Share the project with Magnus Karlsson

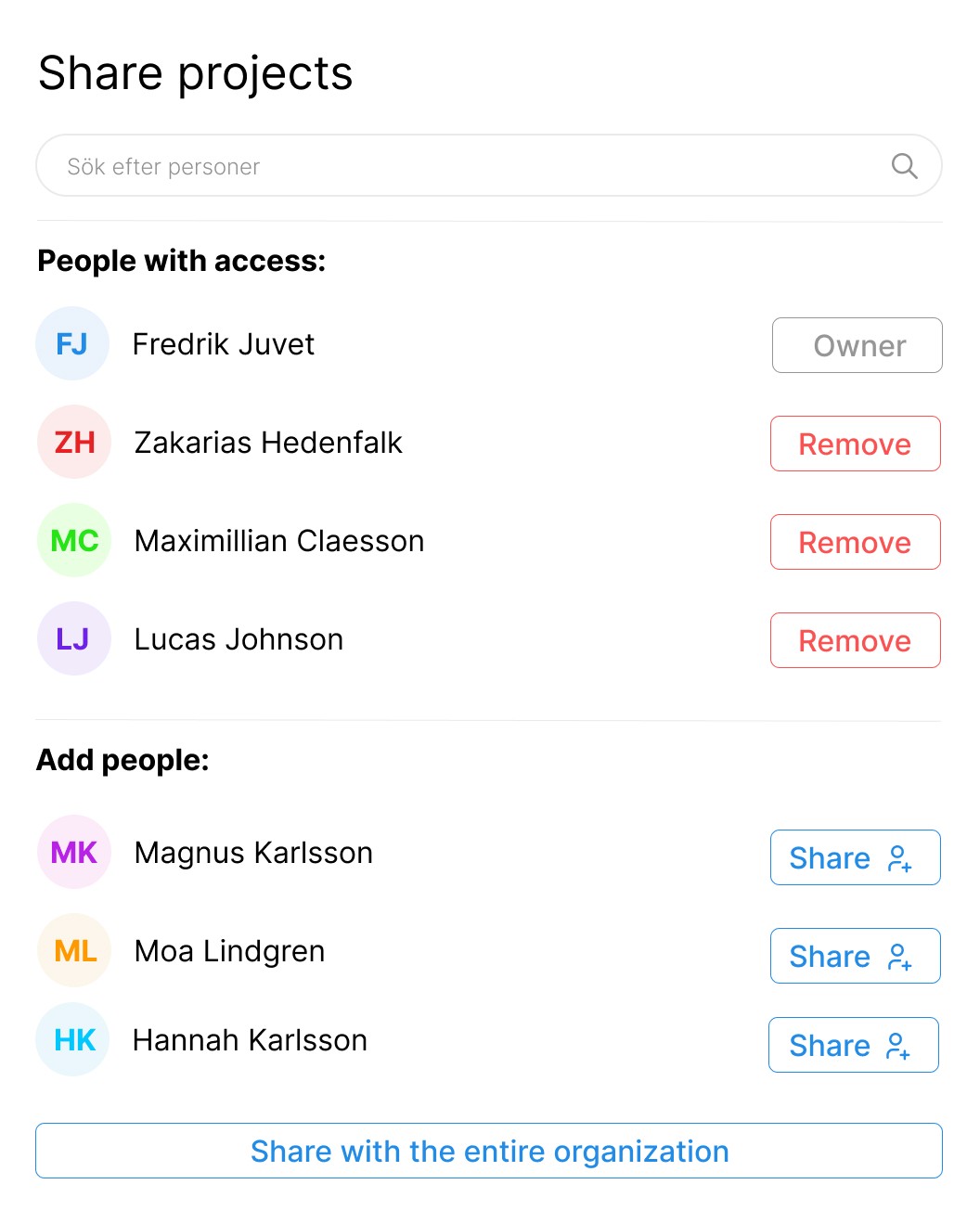coord(855,857)
